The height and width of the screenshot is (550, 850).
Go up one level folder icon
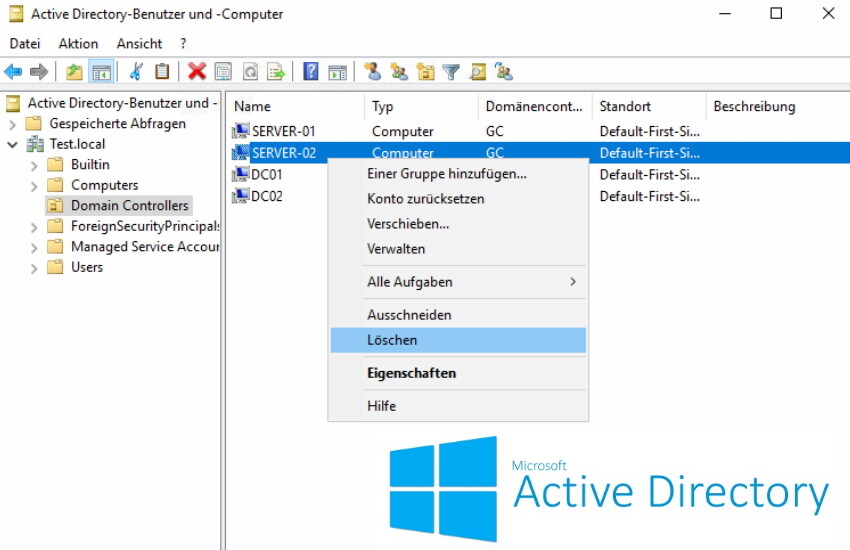[74, 72]
